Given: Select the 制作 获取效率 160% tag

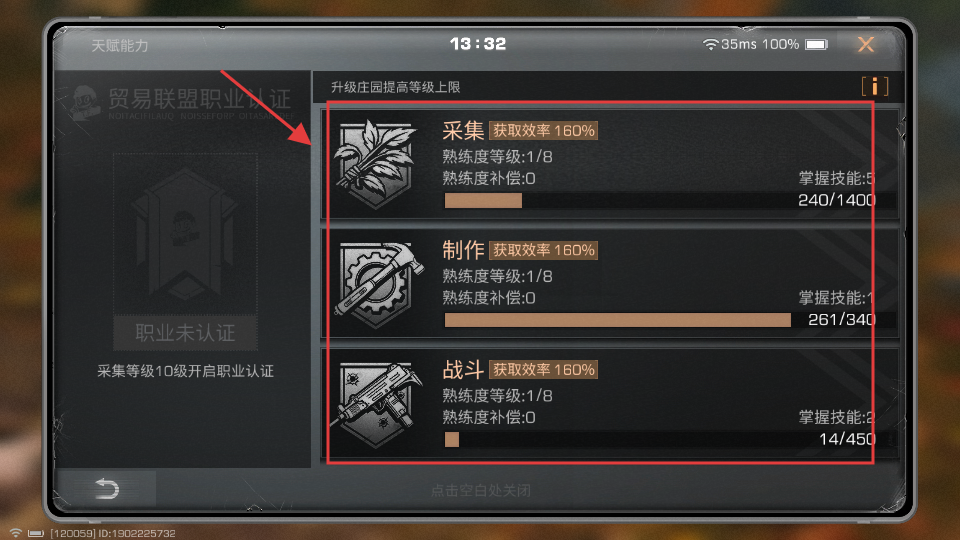Looking at the screenshot, I should click(x=544, y=250).
